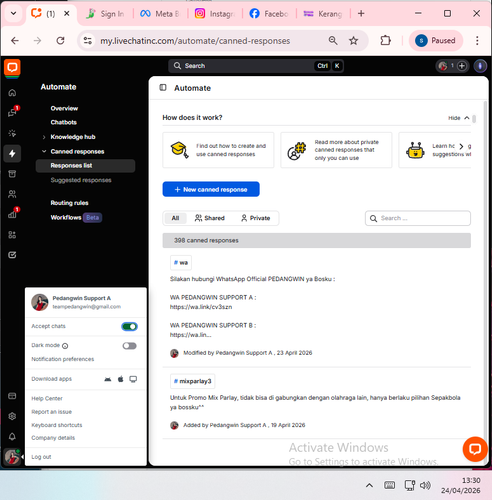Click the profile avatar at the sidebar bottom

pos(12,457)
